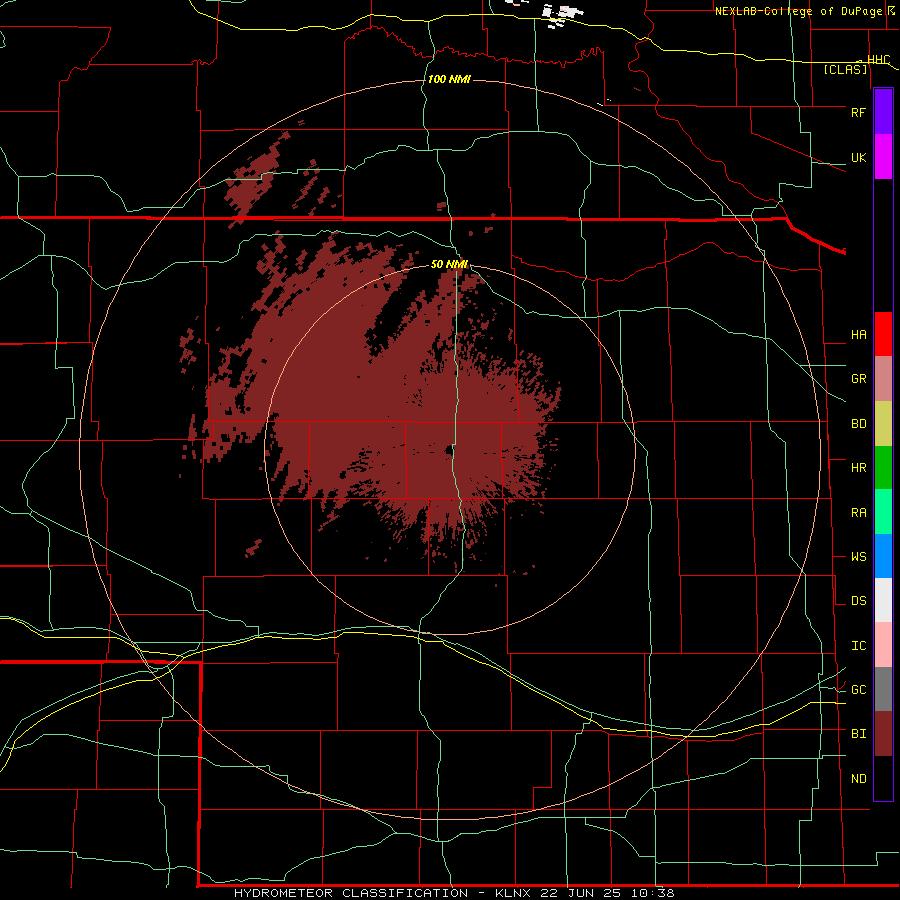This screenshot has height=900, width=900.
Task: Click the 50 NMI range ring label
Action: point(449,264)
